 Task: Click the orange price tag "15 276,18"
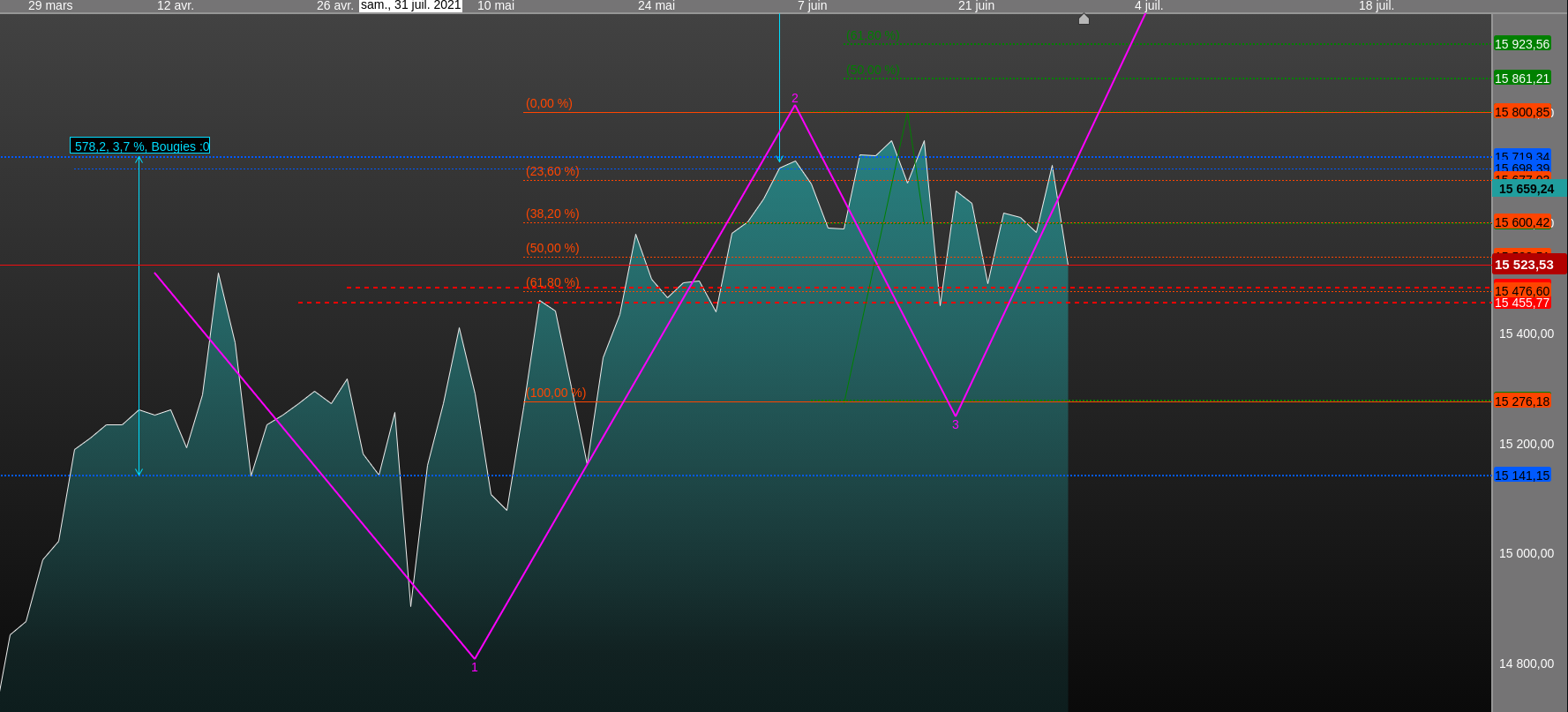[1522, 401]
